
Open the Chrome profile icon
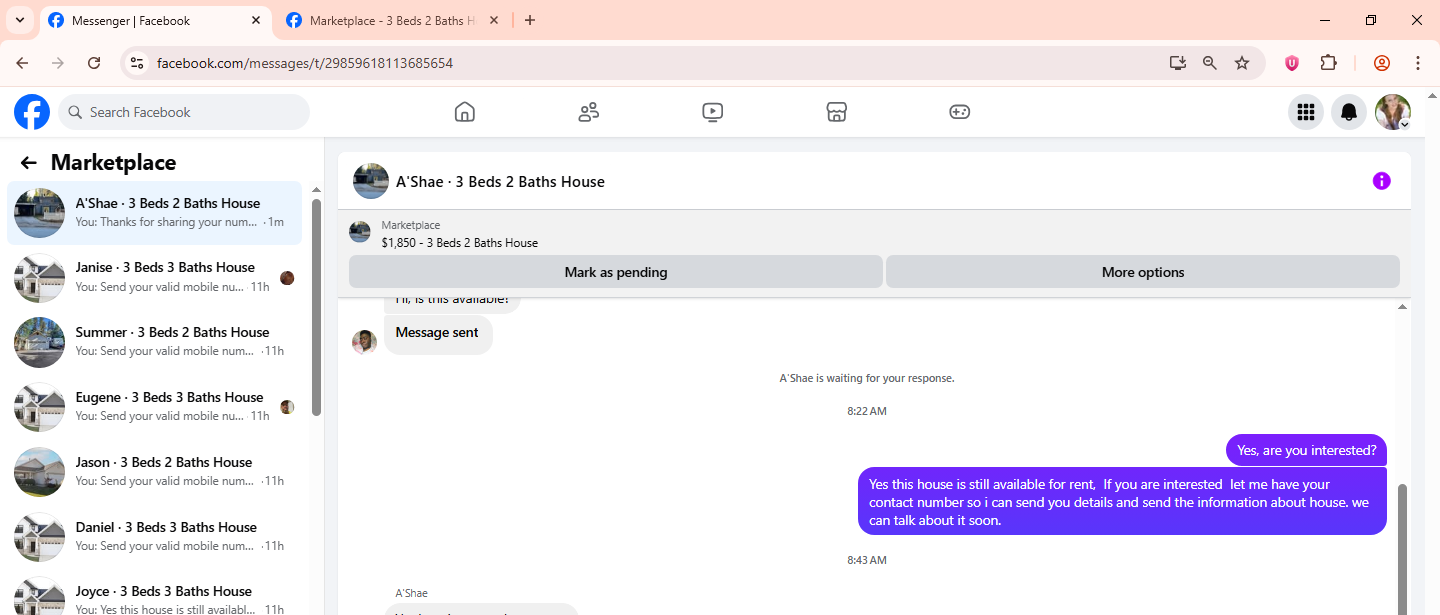(1382, 63)
